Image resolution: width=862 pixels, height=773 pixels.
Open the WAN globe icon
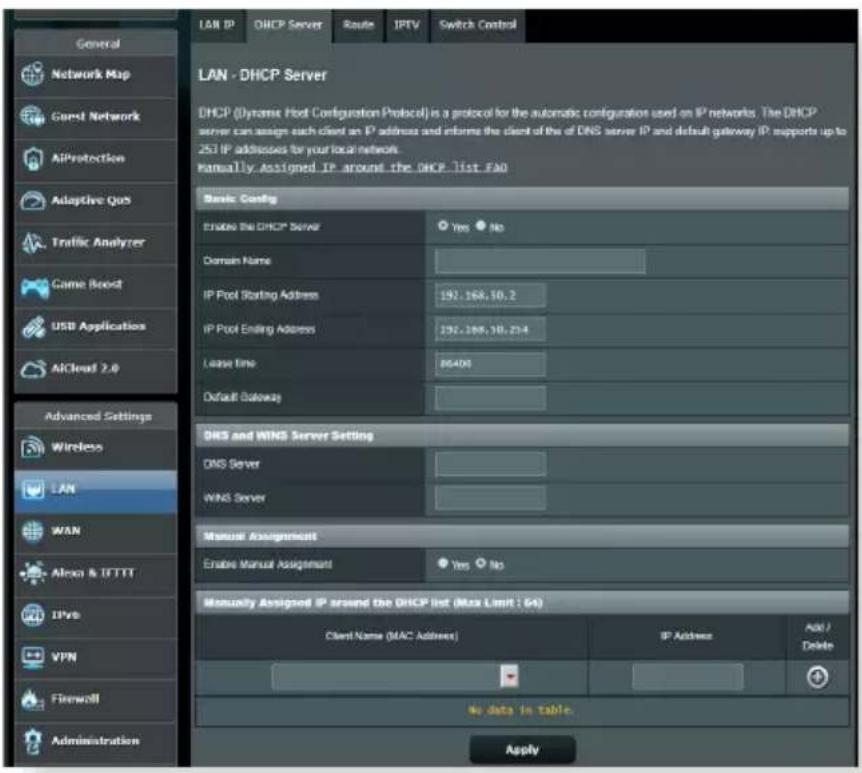pos(32,531)
